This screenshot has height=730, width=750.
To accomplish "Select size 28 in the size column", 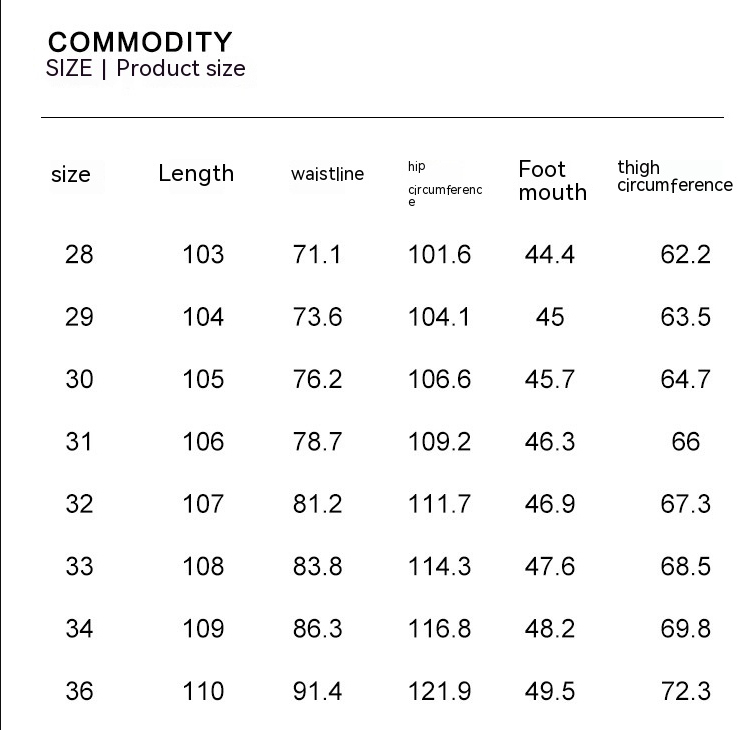I will (x=79, y=255).
